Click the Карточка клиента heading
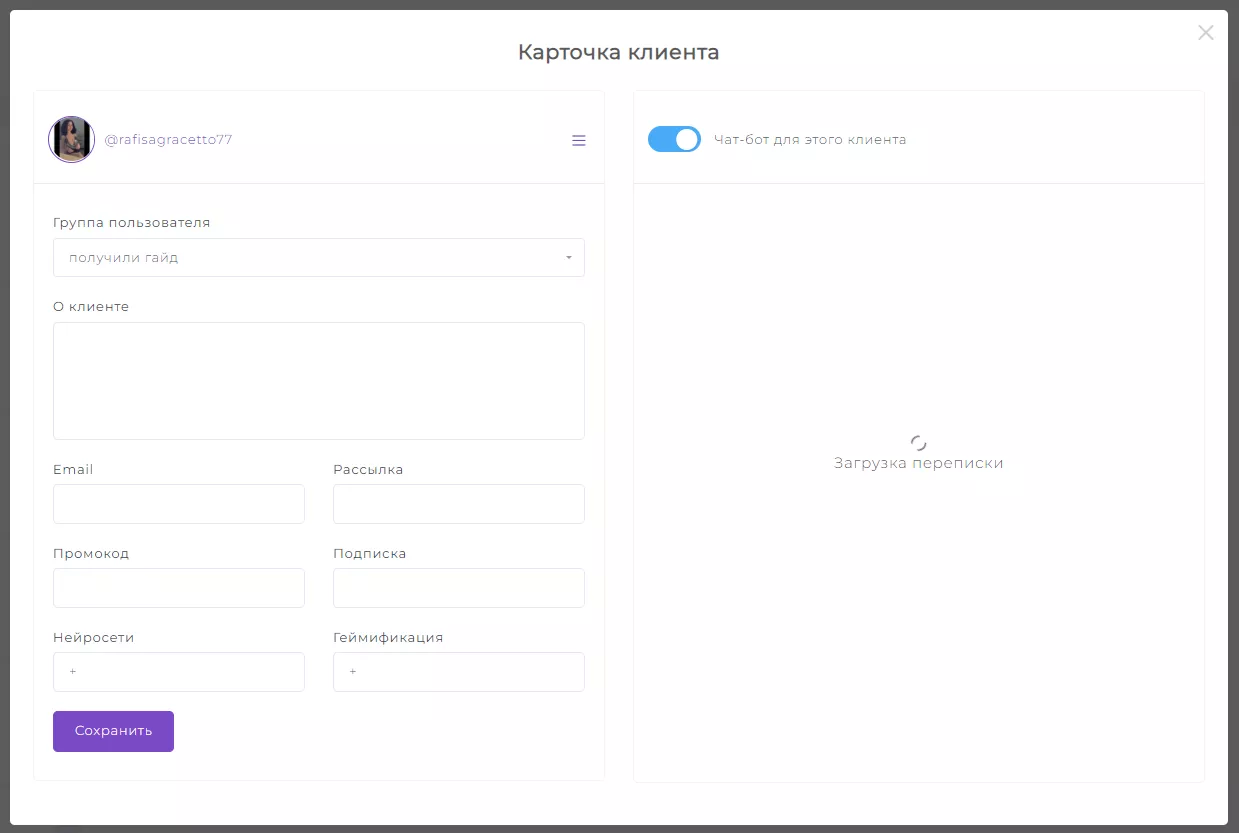Screen dimensions: 1239x833 [x=619, y=52]
